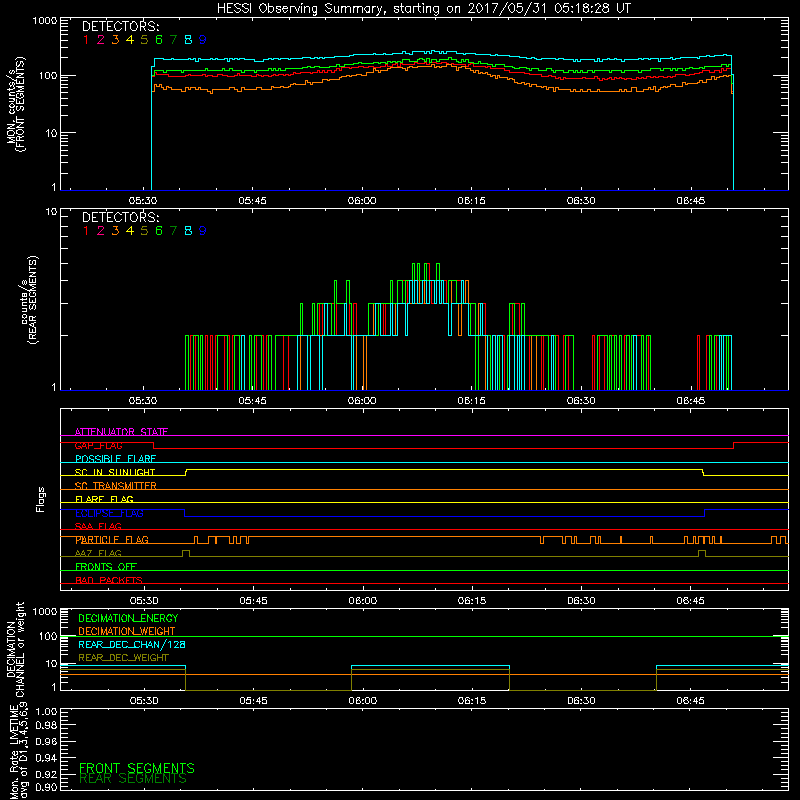Click the SC_IN_SUNLIGHT label
This screenshot has width=800, height=800.
(115, 472)
